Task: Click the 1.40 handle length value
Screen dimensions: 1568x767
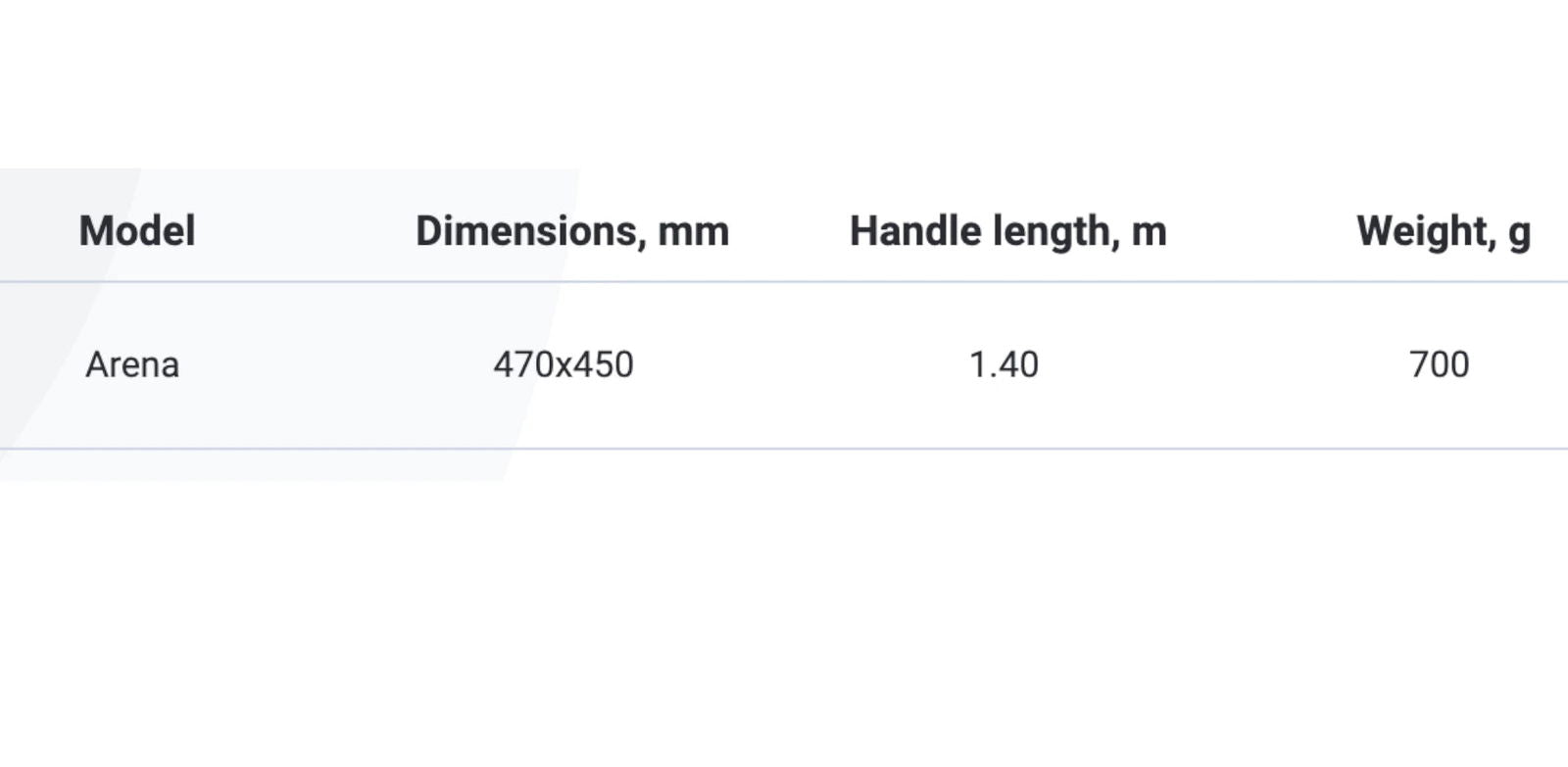Action: click(1004, 365)
